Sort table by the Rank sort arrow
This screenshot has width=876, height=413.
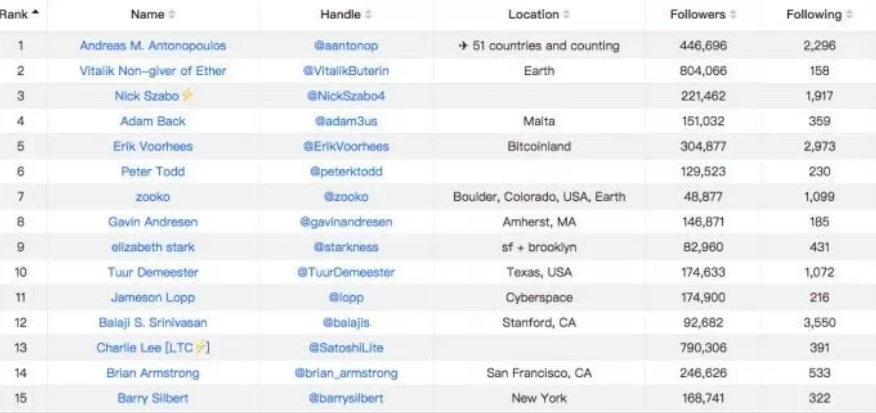click(35, 13)
